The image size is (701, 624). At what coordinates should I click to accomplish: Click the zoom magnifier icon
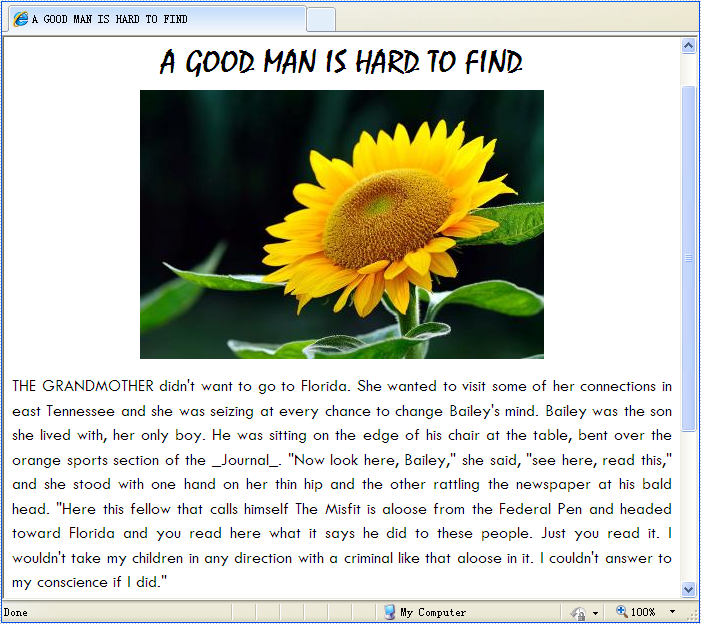(621, 611)
